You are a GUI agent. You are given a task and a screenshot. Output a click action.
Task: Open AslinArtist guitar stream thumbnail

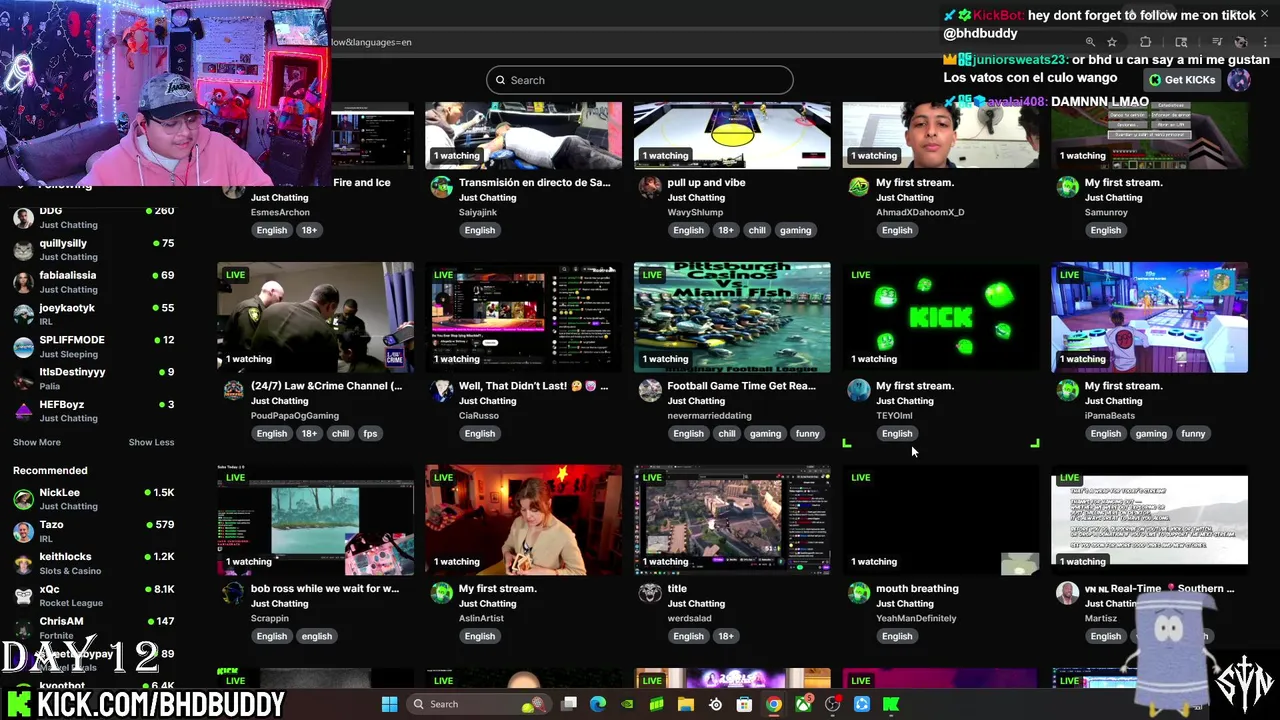(x=523, y=520)
